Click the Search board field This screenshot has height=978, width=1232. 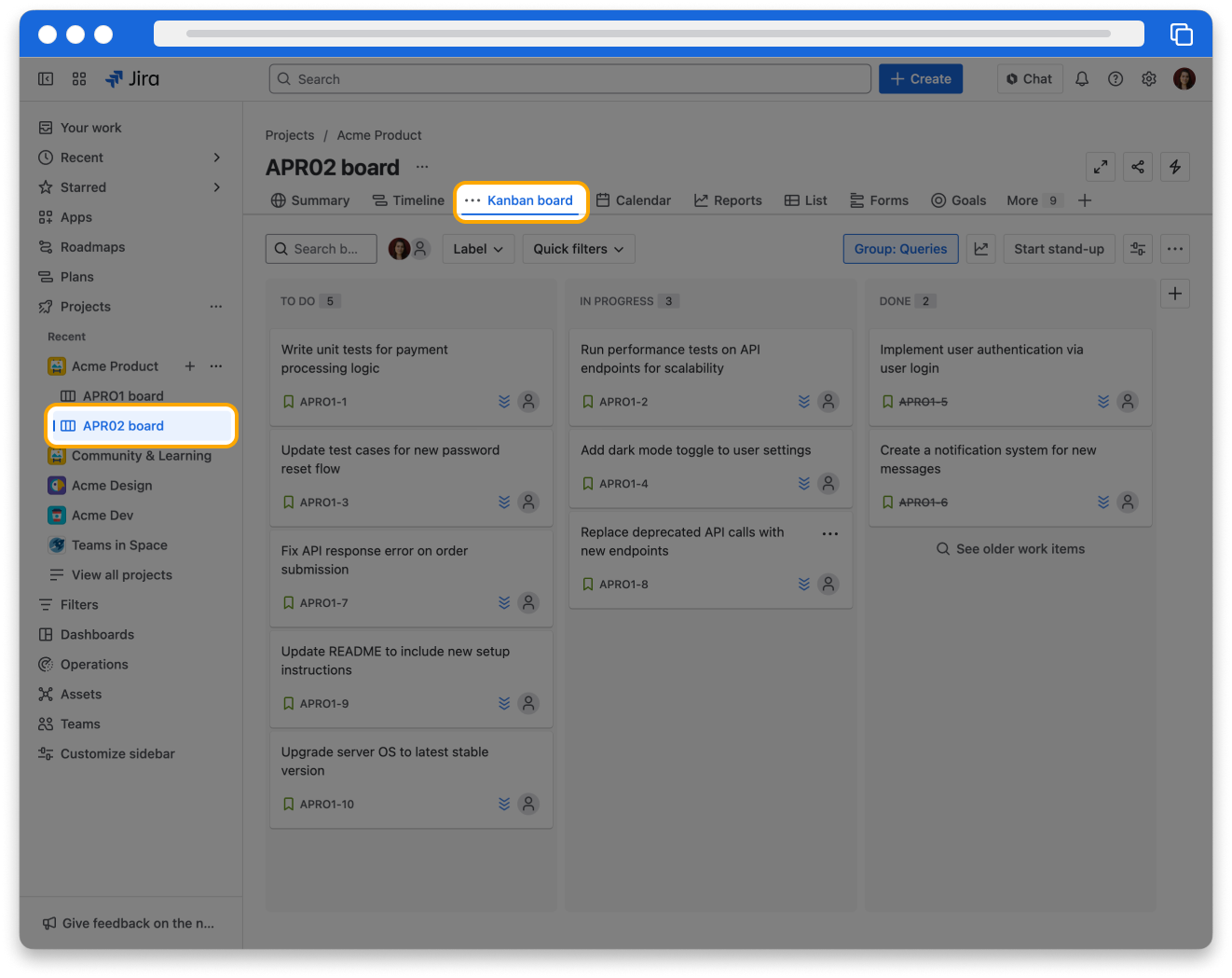(322, 249)
